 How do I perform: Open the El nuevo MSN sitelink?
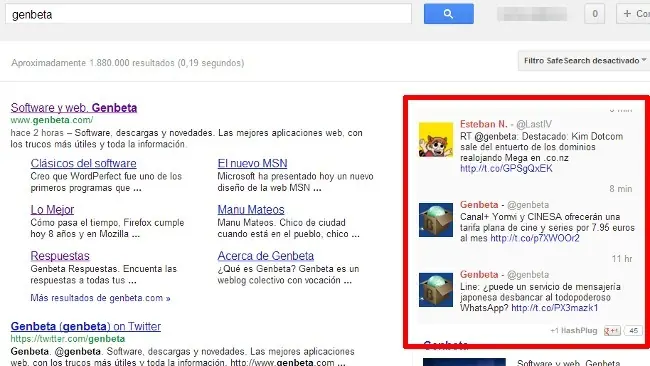coord(252,163)
